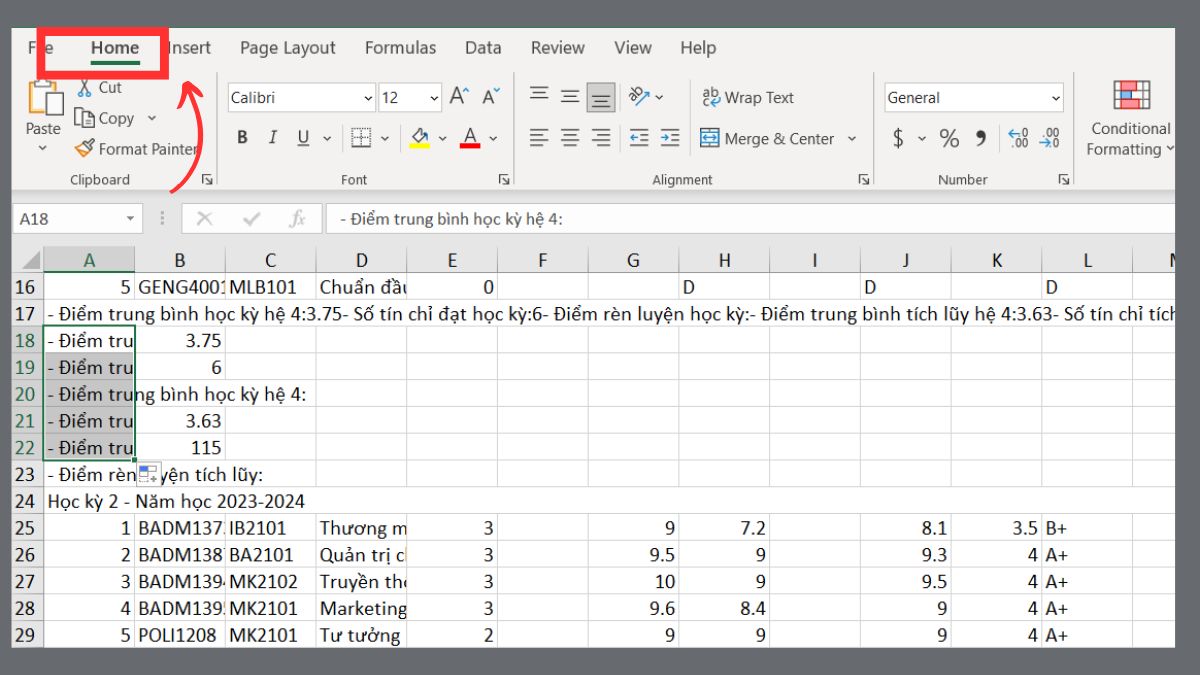
Task: Center text horizontally
Action: (570, 138)
